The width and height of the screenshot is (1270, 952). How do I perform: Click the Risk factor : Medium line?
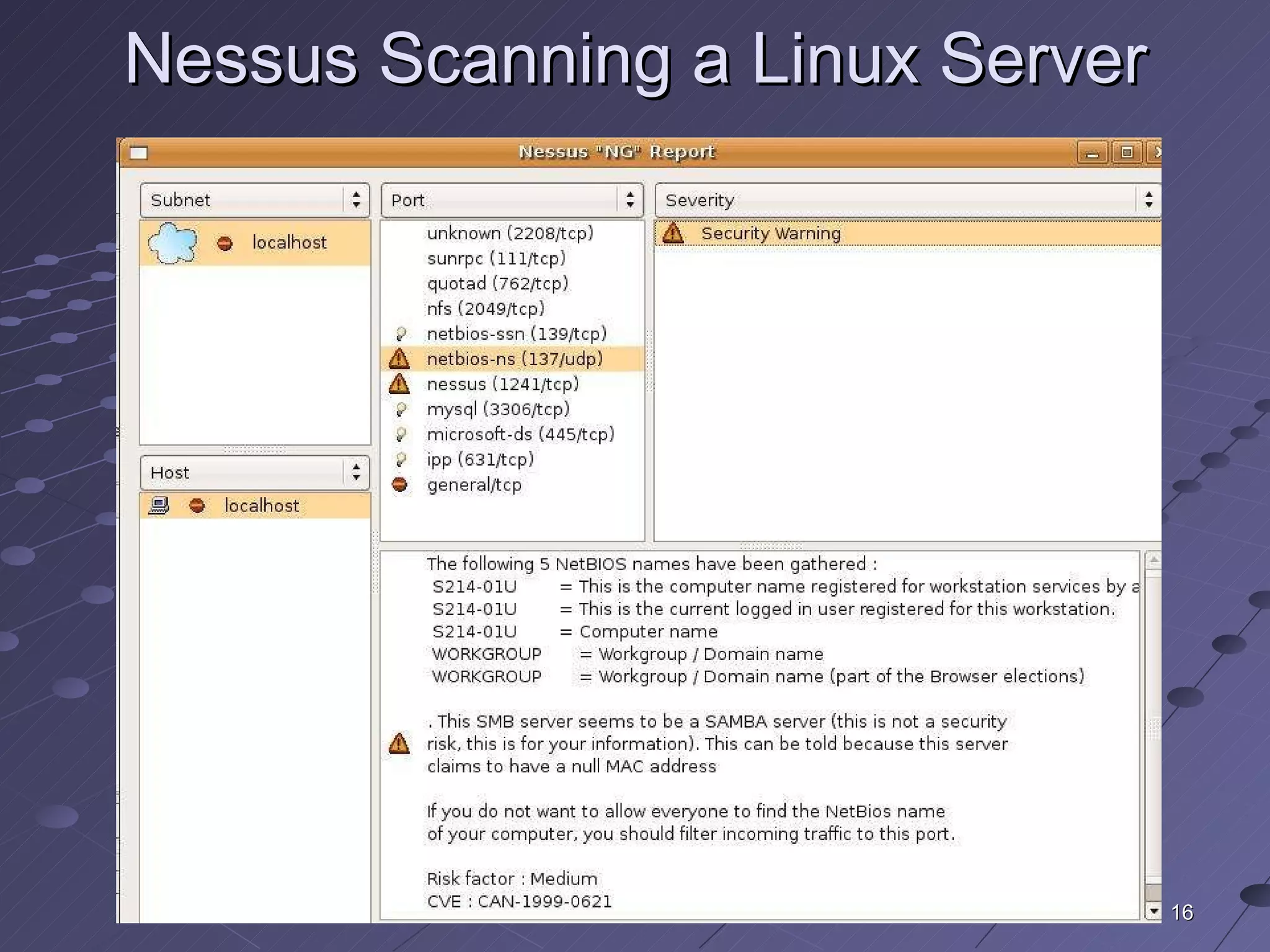(x=512, y=879)
